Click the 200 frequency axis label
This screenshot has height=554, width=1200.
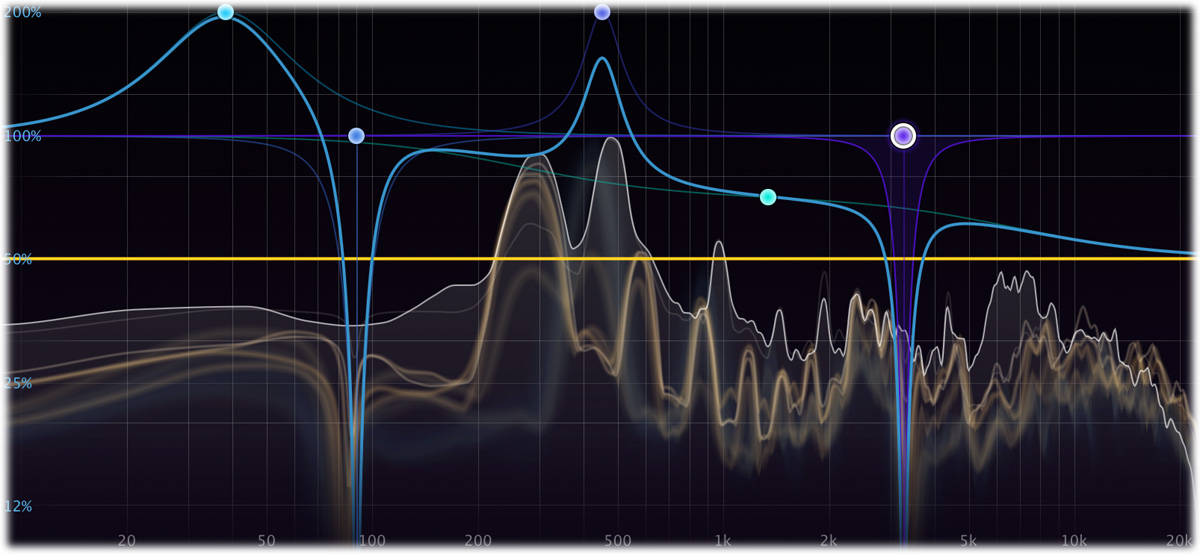coord(477,540)
